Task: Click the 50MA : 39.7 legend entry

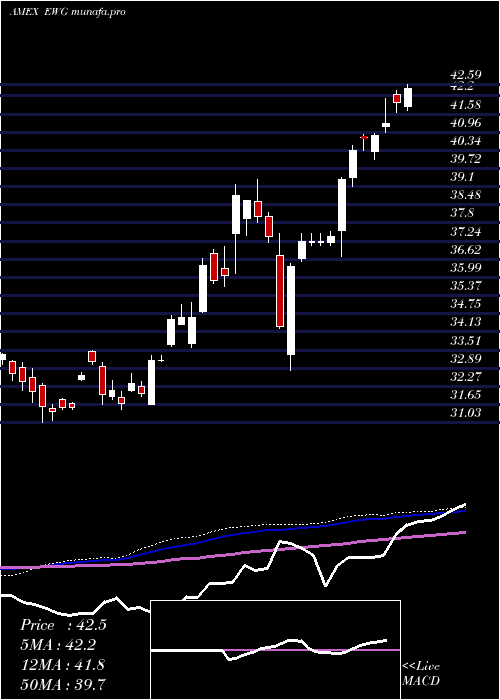Action: click(63, 684)
